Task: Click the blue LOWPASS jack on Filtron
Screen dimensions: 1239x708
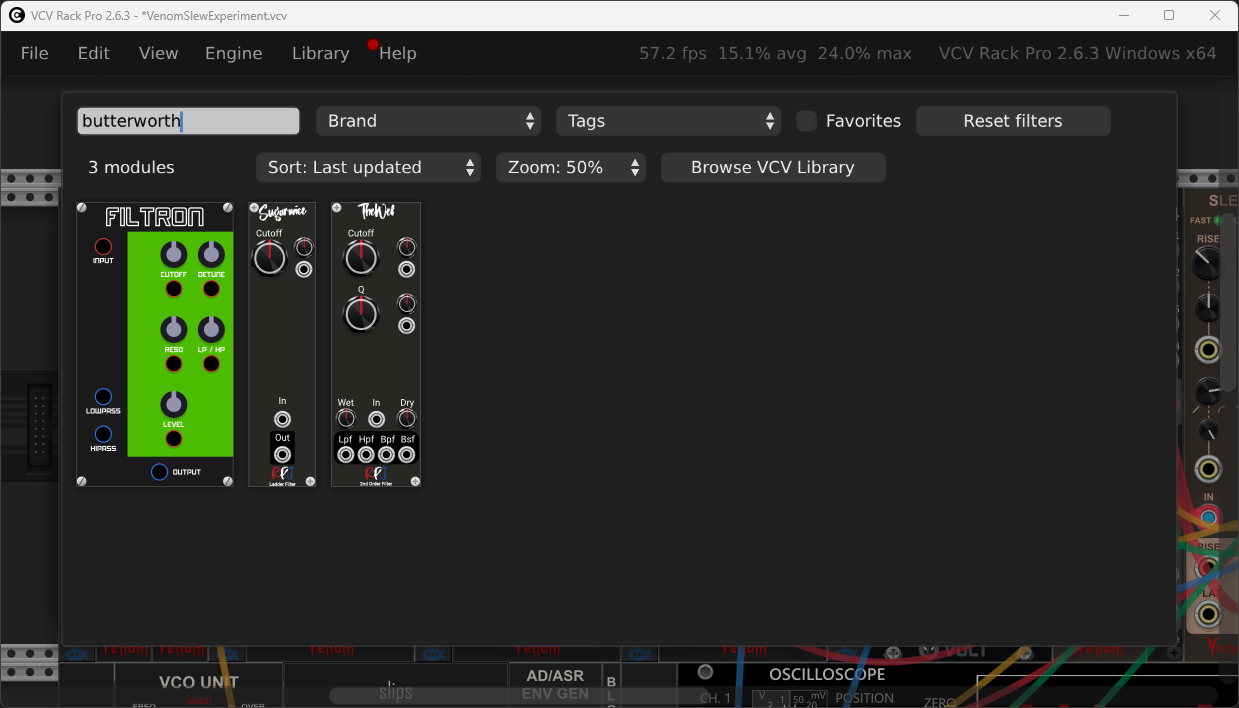Action: coord(103,397)
